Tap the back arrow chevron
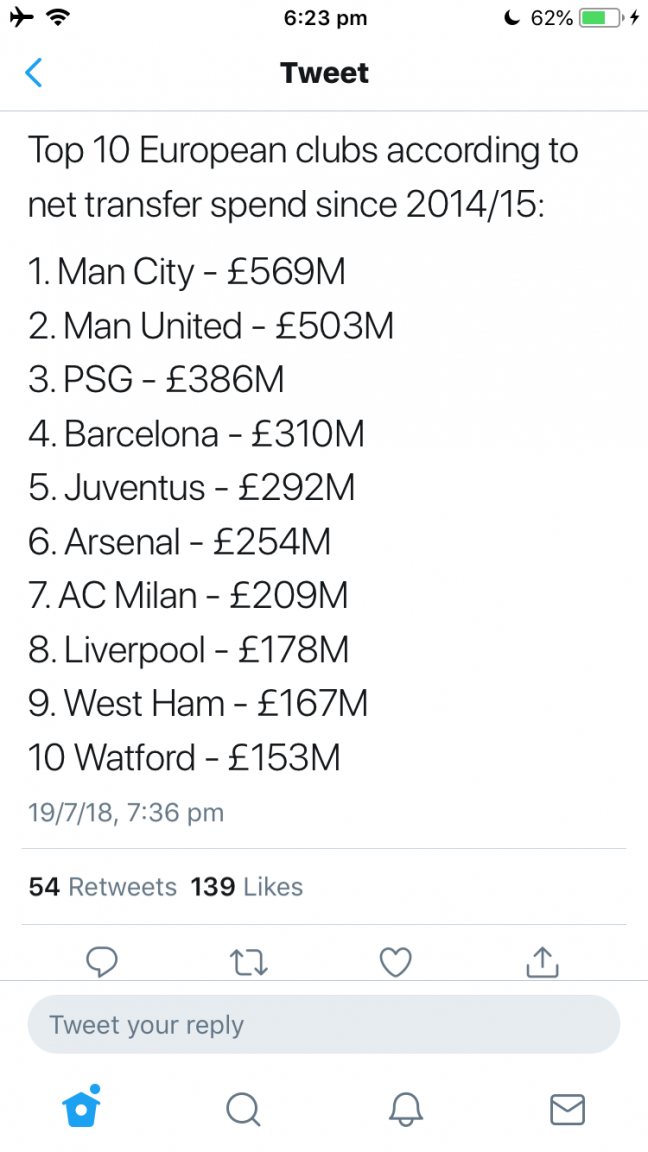This screenshot has width=648, height=1152. click(33, 73)
